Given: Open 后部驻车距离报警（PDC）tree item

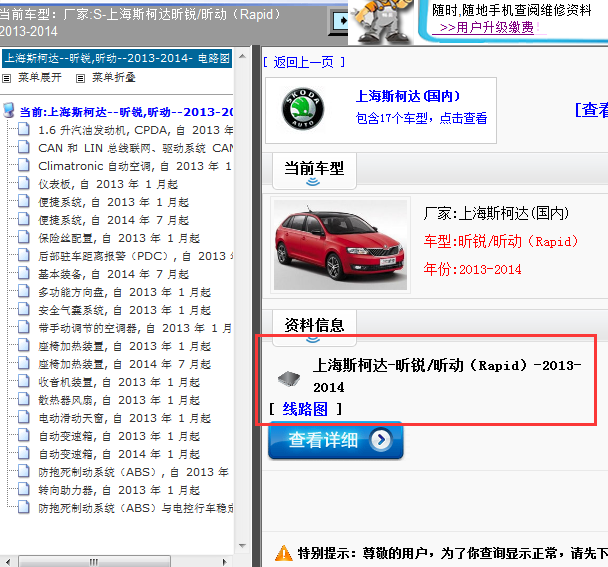Looking at the screenshot, I should point(135,256).
